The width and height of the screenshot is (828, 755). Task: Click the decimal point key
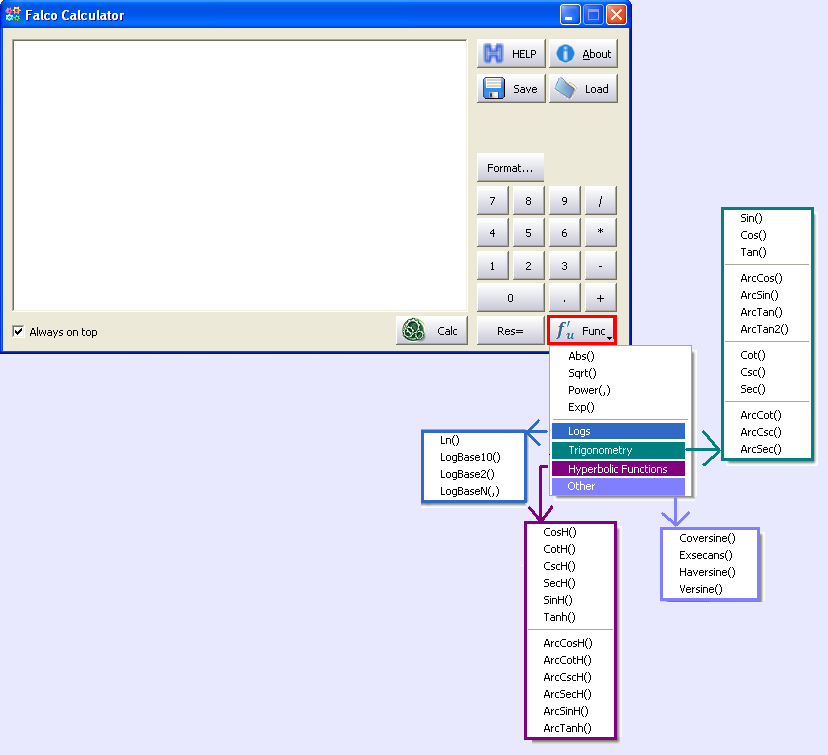[x=564, y=298]
